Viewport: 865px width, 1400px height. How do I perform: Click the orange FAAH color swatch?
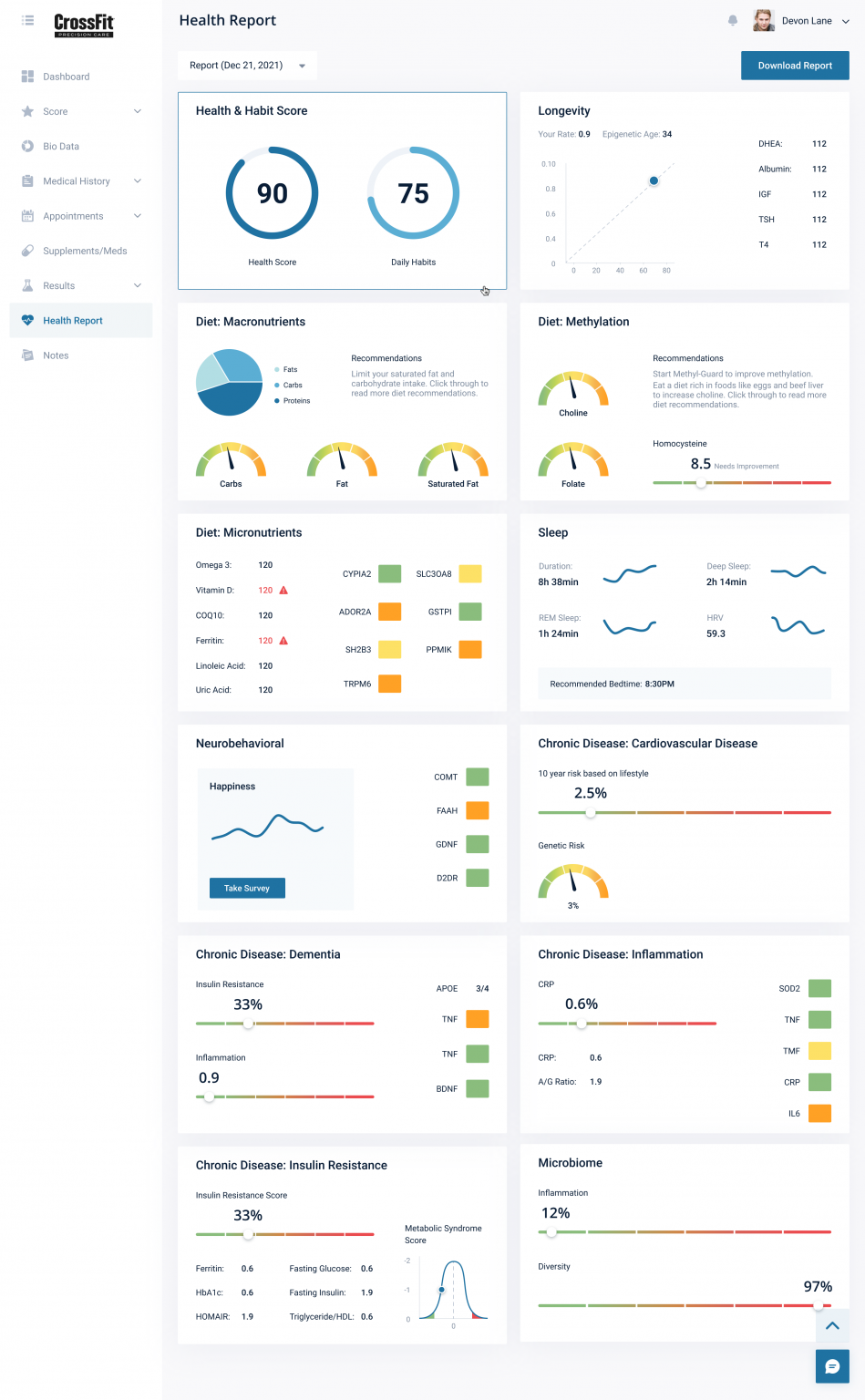pyautogui.click(x=478, y=810)
